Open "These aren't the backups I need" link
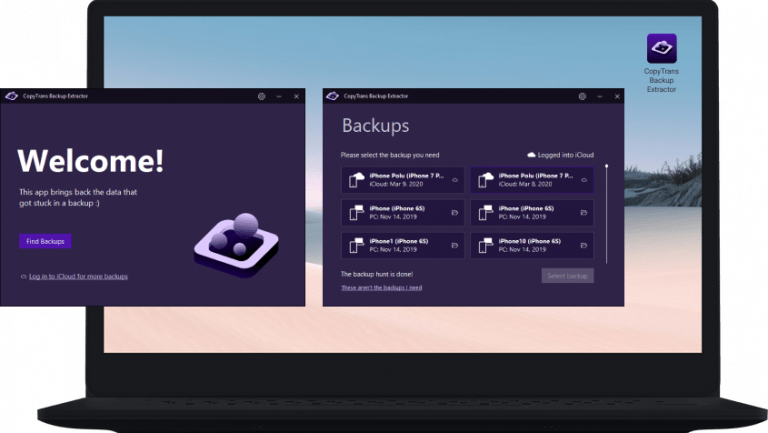The width and height of the screenshot is (768, 433). click(x=382, y=288)
